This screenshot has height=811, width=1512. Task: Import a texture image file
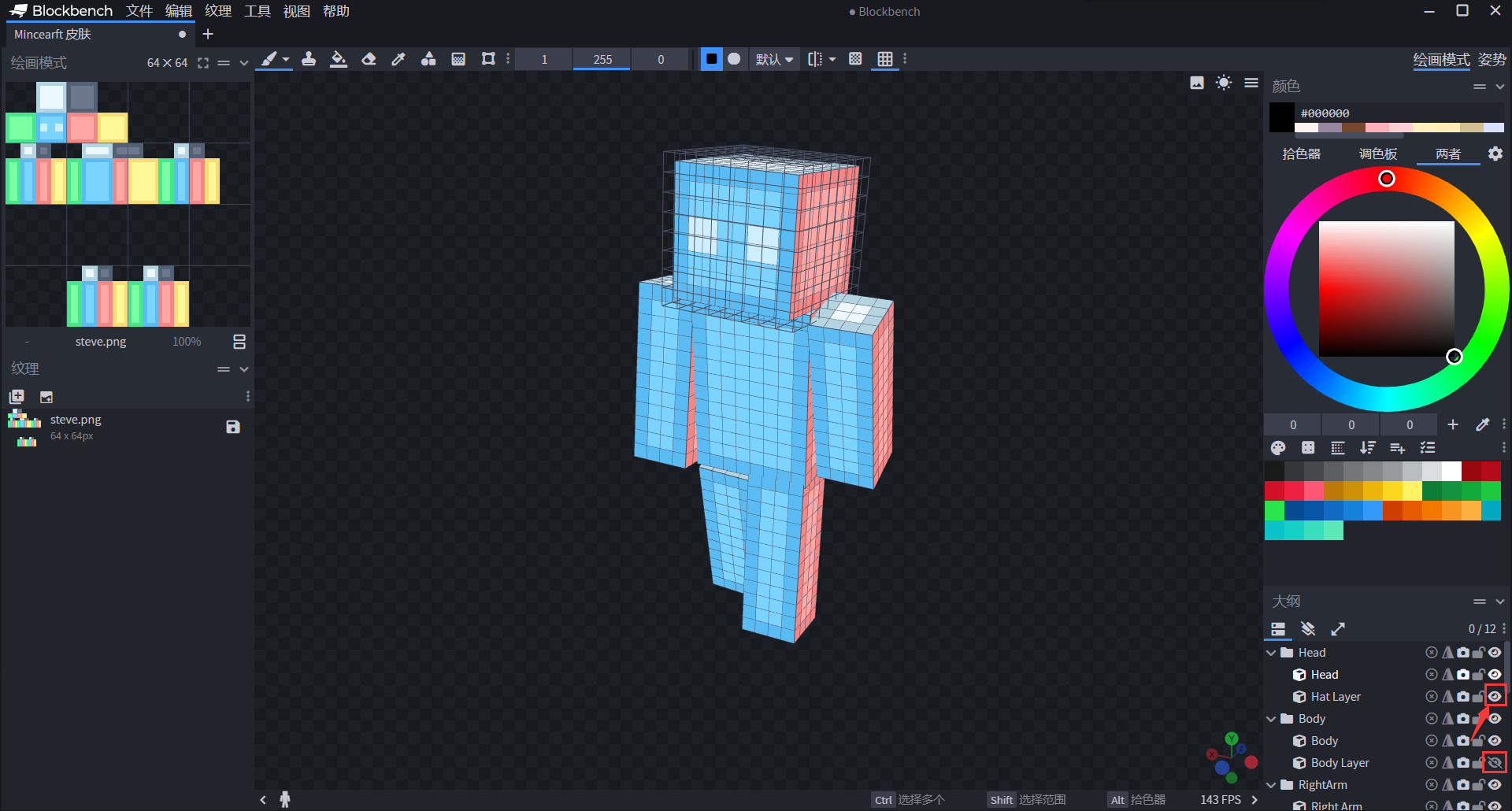pyautogui.click(x=46, y=397)
